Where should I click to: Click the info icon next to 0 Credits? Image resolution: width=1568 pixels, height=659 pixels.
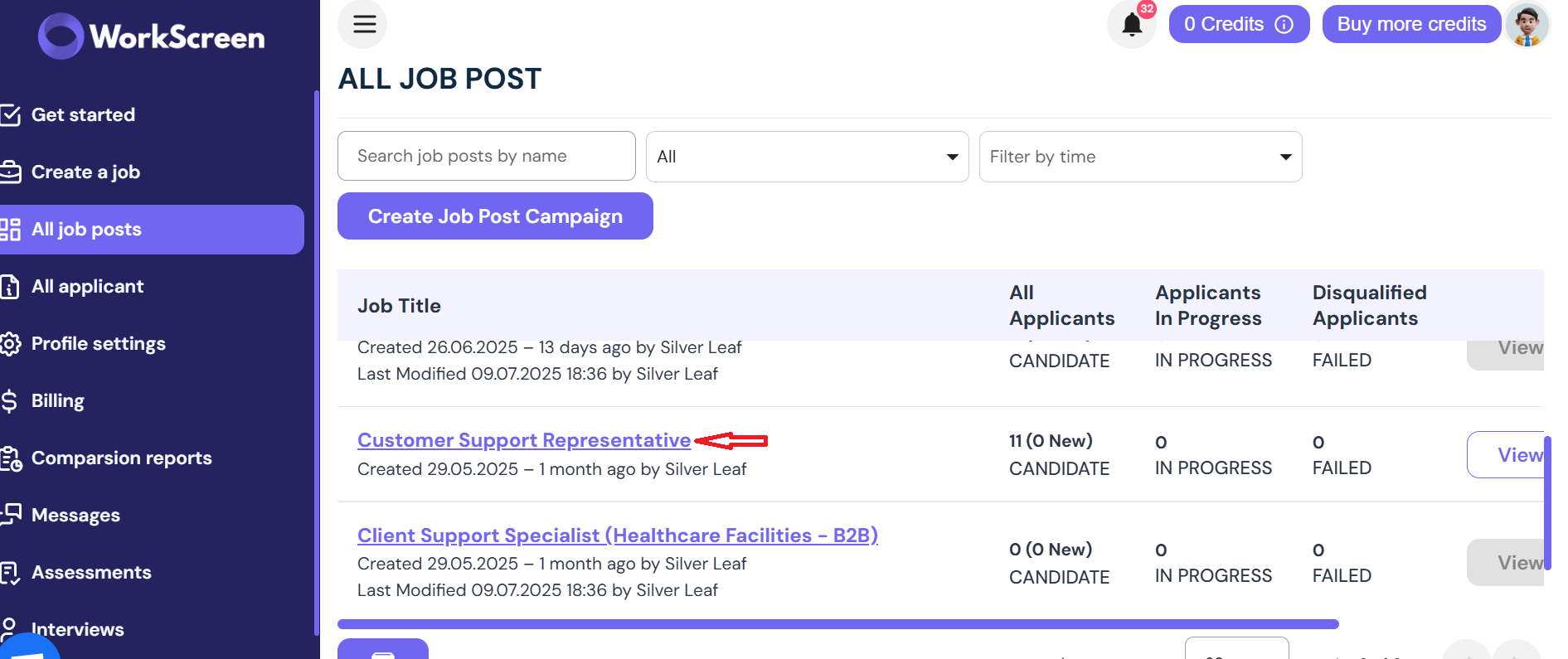[x=1284, y=25]
